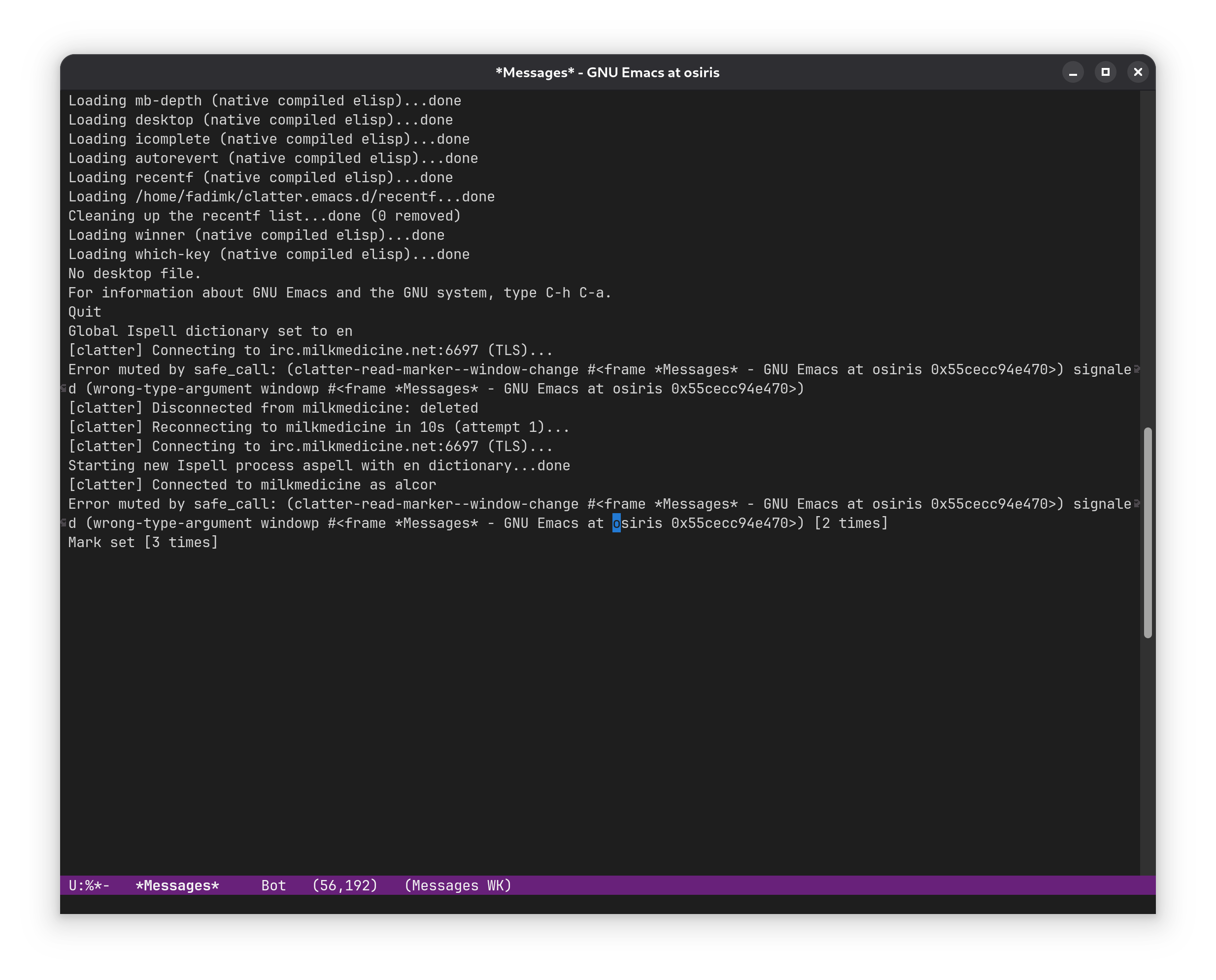Image resolution: width=1216 pixels, height=980 pixels.
Task: Click the 'Mark set [3 times]' line
Action: pyautogui.click(x=143, y=542)
